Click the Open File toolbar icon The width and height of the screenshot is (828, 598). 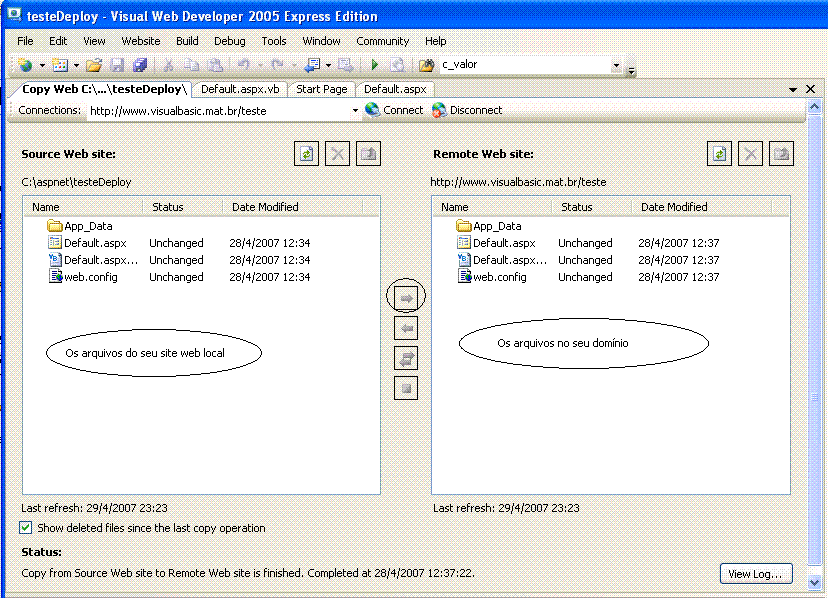pyautogui.click(x=93, y=65)
